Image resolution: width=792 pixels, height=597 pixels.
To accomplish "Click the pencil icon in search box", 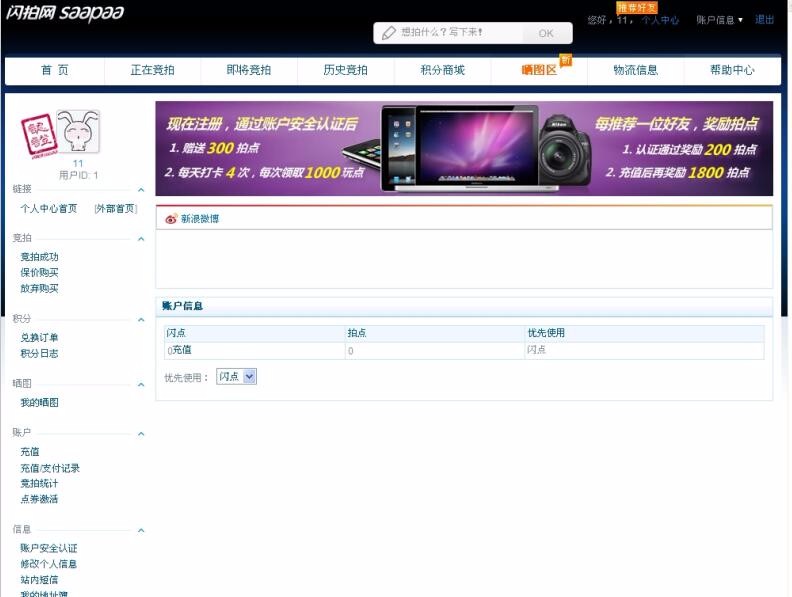I will (388, 33).
